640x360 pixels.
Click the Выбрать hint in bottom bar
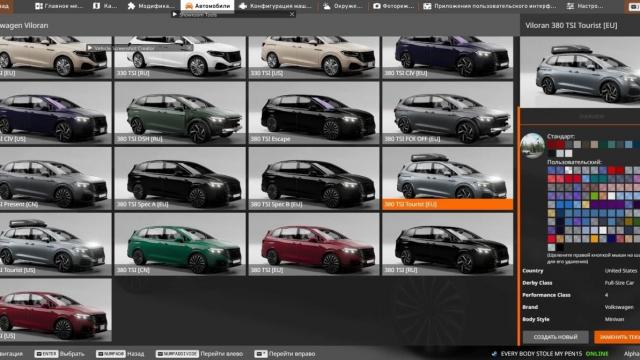pos(59,354)
